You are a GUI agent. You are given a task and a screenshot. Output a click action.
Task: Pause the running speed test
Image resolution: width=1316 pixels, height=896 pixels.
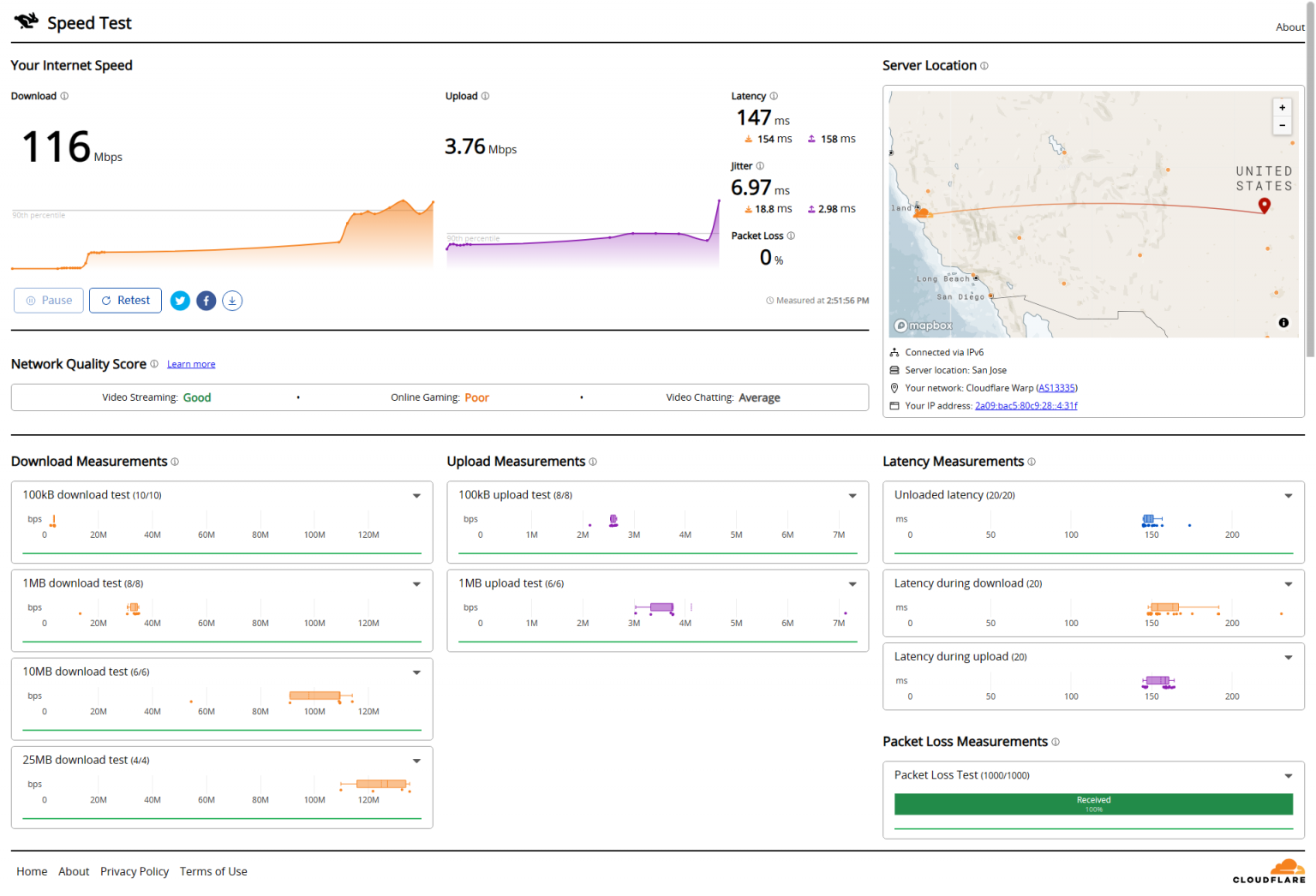point(49,301)
